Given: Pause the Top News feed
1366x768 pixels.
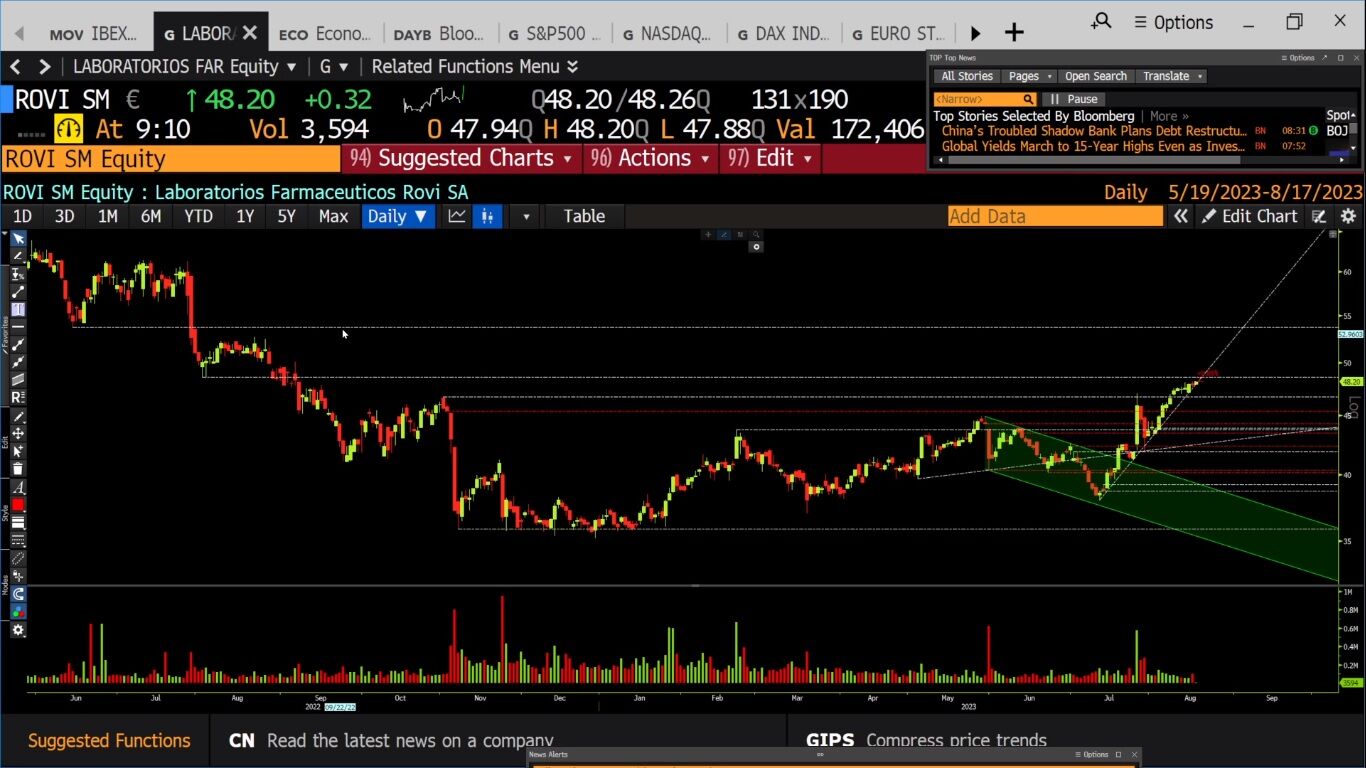Looking at the screenshot, I should tap(1073, 99).
